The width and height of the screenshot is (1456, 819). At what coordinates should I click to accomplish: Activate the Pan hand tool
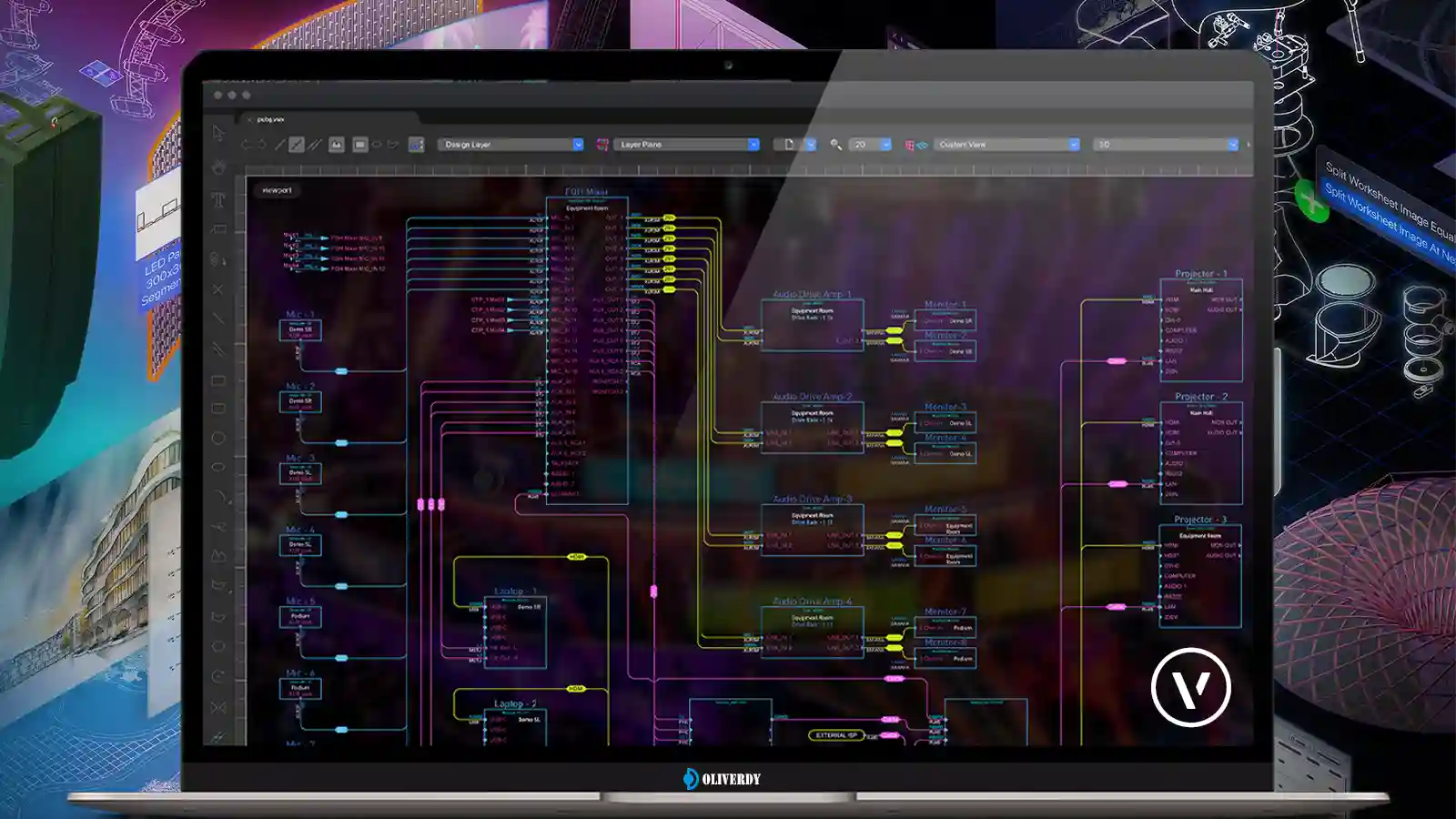pyautogui.click(x=218, y=167)
